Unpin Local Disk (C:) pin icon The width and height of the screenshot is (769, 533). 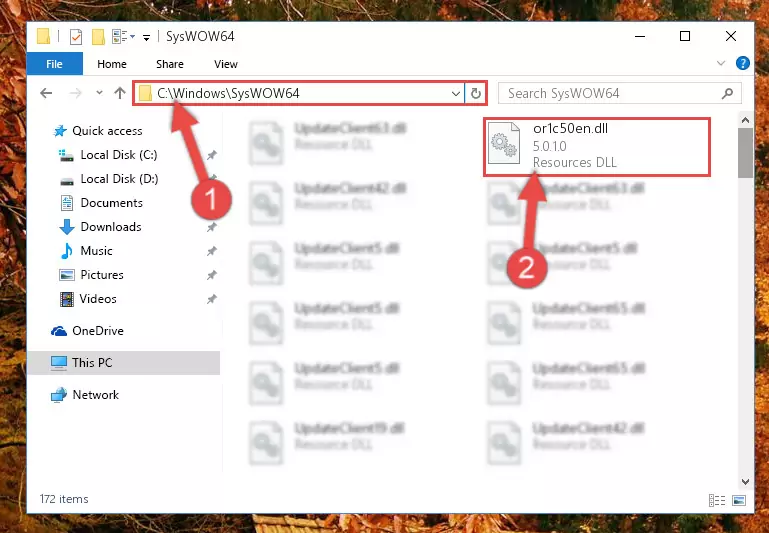coord(211,155)
